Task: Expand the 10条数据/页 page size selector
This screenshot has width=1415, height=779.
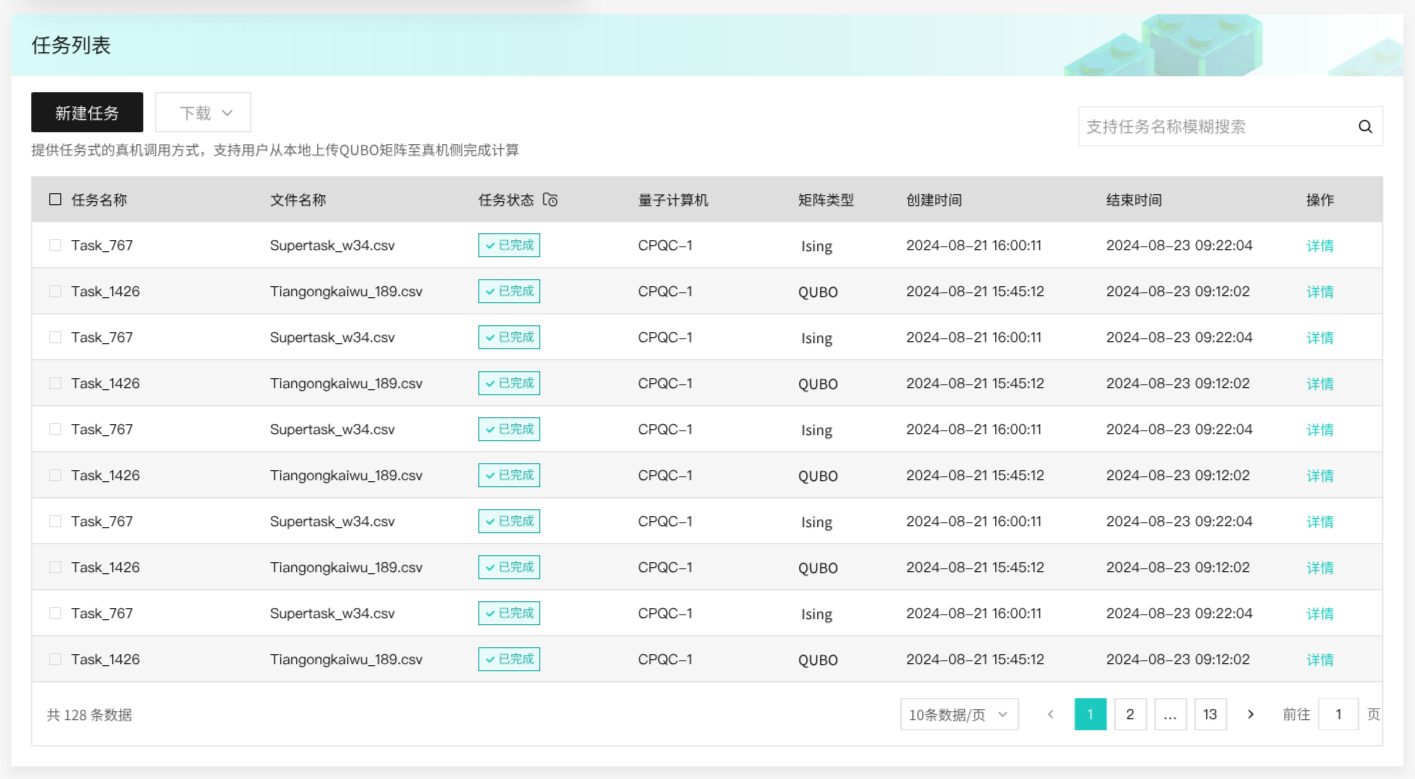Action: pos(959,714)
